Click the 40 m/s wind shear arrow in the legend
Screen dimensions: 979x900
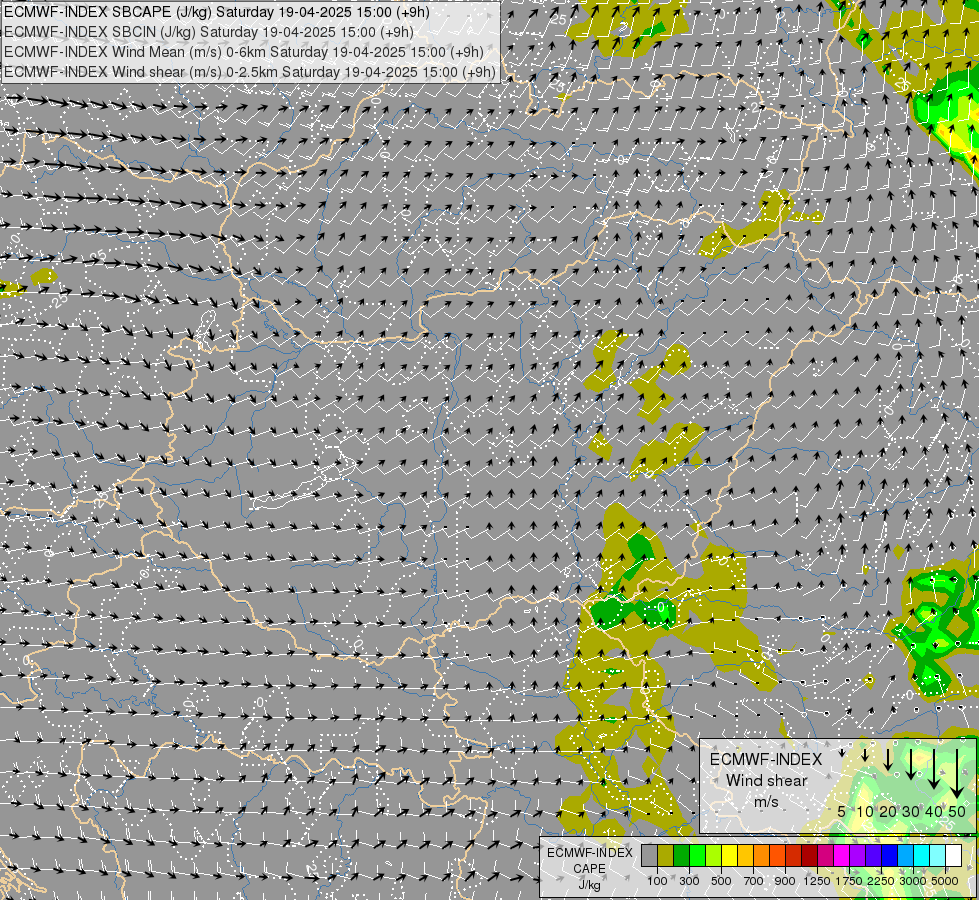pos(934,768)
